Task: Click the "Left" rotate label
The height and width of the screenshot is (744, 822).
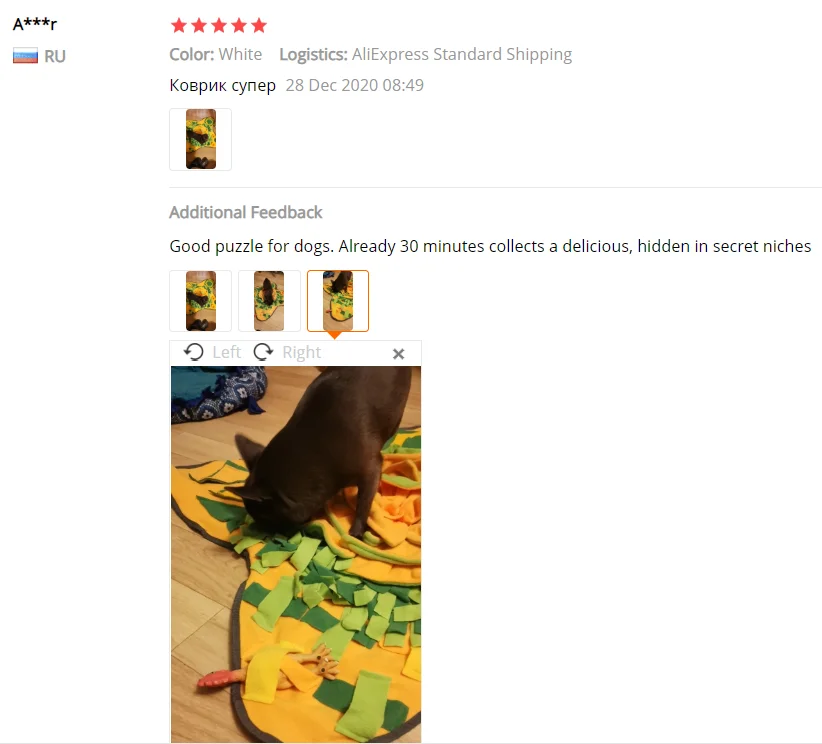Action: point(226,352)
